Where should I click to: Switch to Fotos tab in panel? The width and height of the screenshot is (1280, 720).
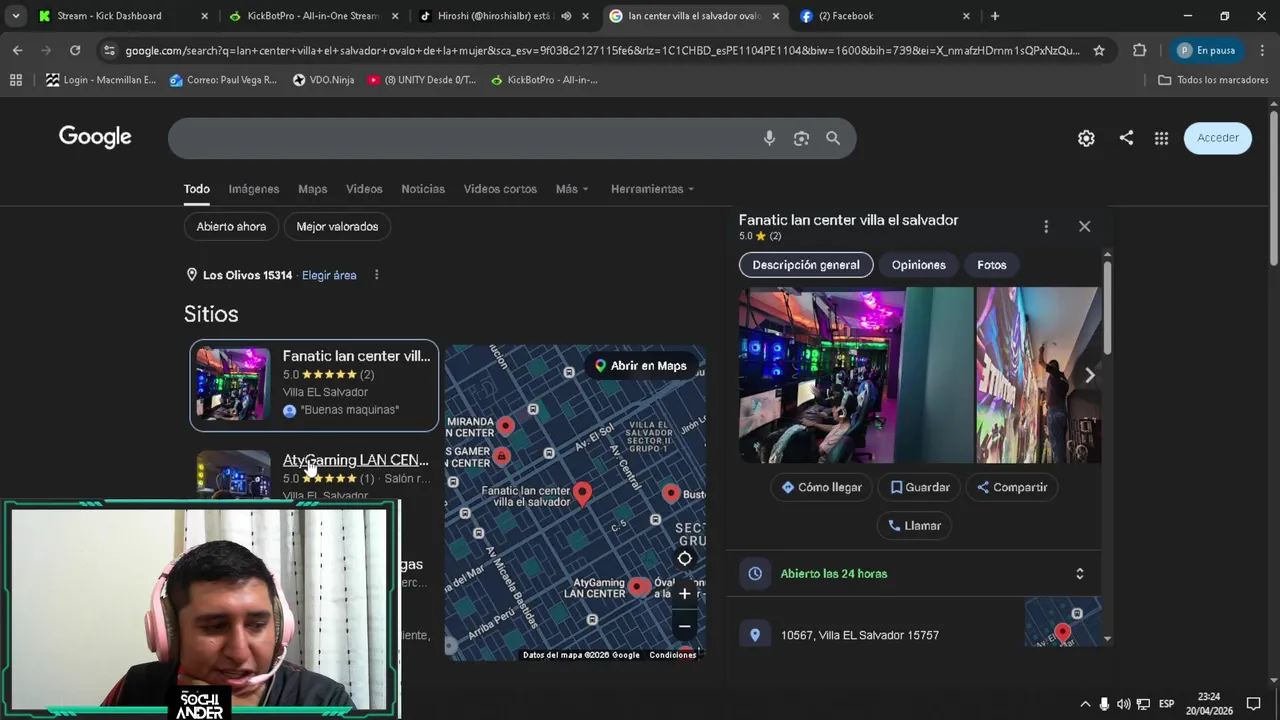[x=992, y=265]
